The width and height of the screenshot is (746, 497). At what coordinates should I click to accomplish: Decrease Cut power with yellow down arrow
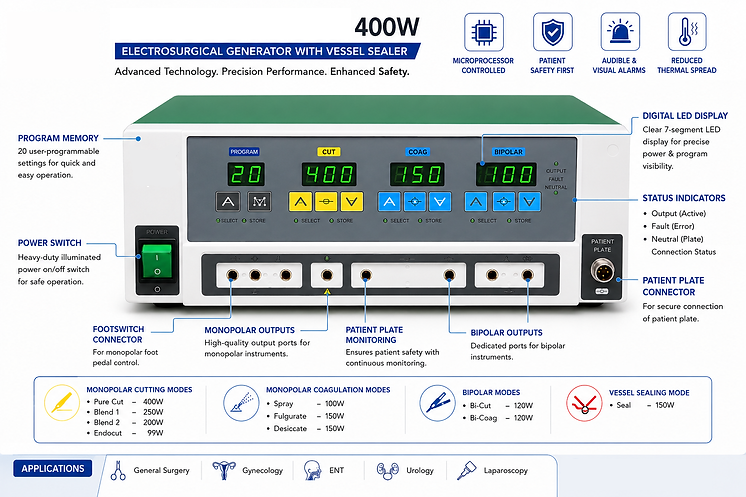point(352,202)
